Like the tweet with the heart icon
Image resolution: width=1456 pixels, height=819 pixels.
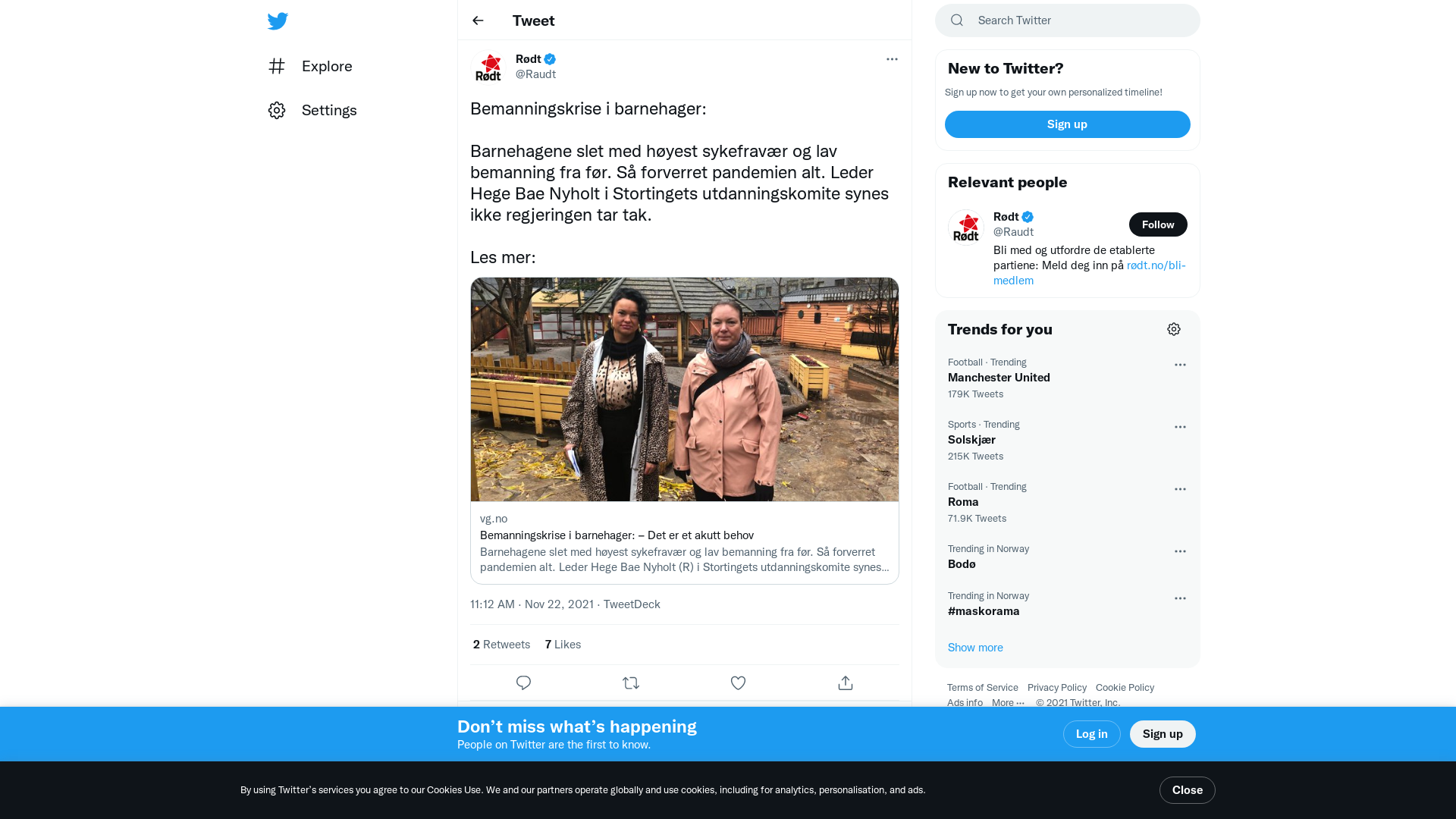738,683
